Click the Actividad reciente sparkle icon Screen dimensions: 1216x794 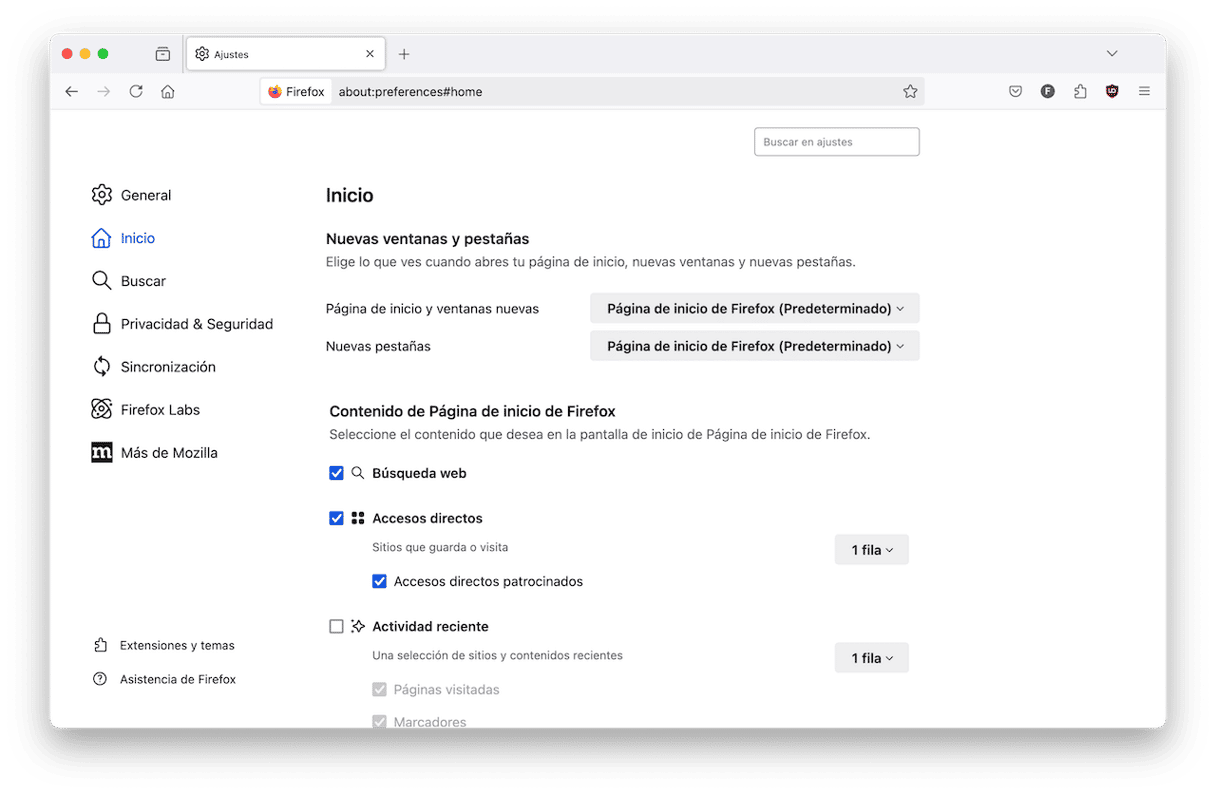click(x=358, y=626)
